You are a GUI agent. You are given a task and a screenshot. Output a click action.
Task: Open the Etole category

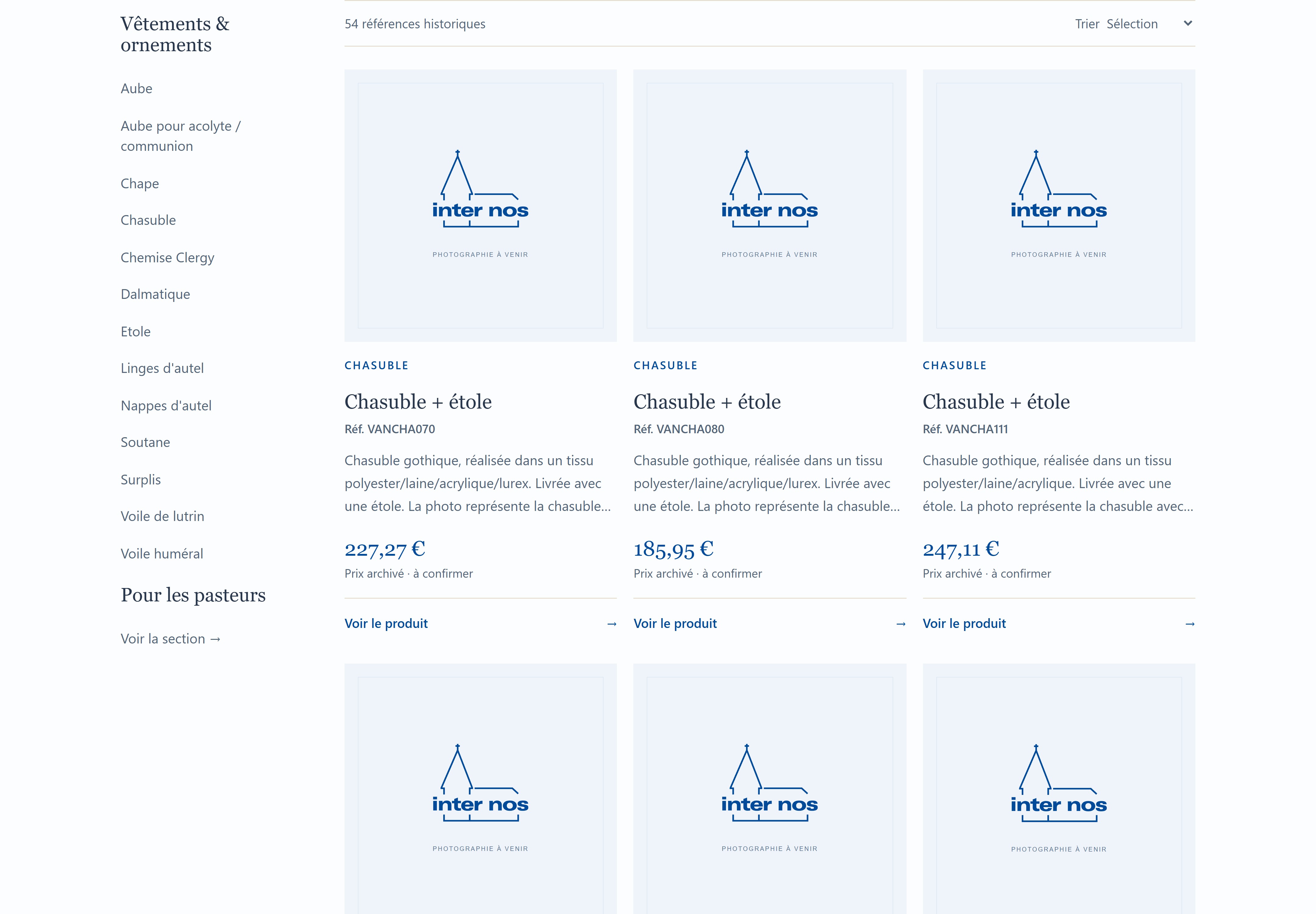pyautogui.click(x=136, y=331)
